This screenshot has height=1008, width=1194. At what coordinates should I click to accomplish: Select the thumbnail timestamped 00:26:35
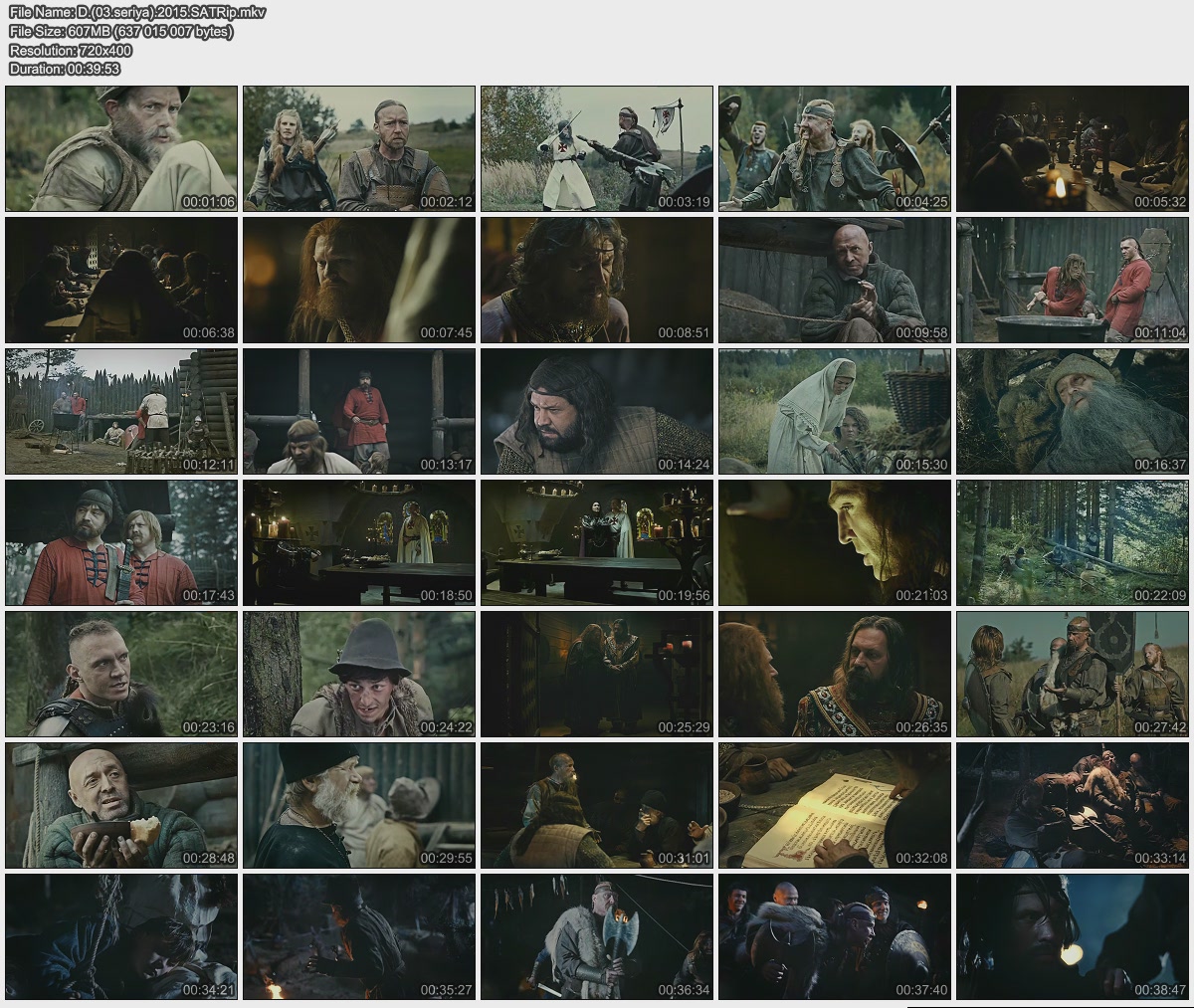point(835,674)
